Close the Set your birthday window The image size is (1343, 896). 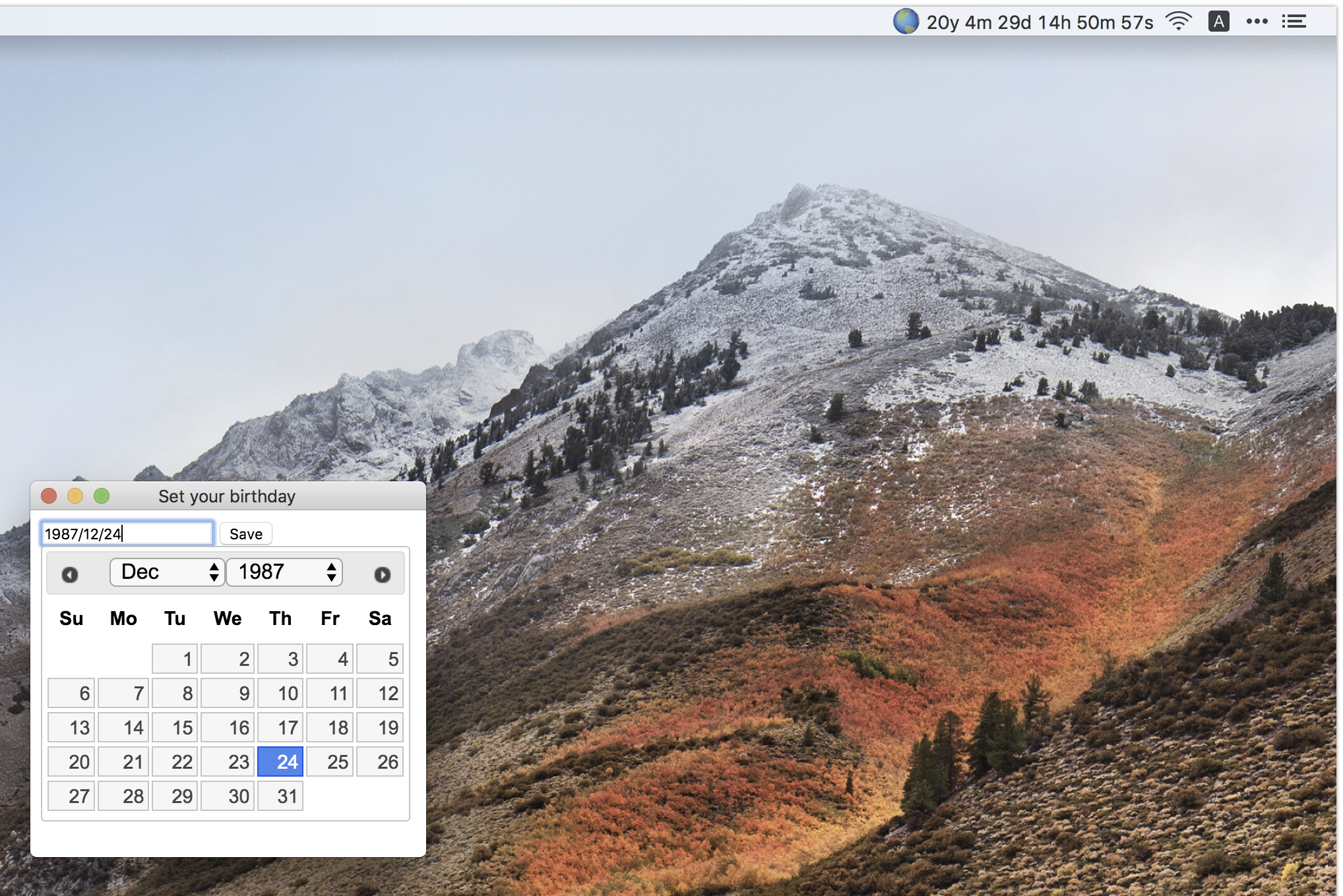pos(49,496)
